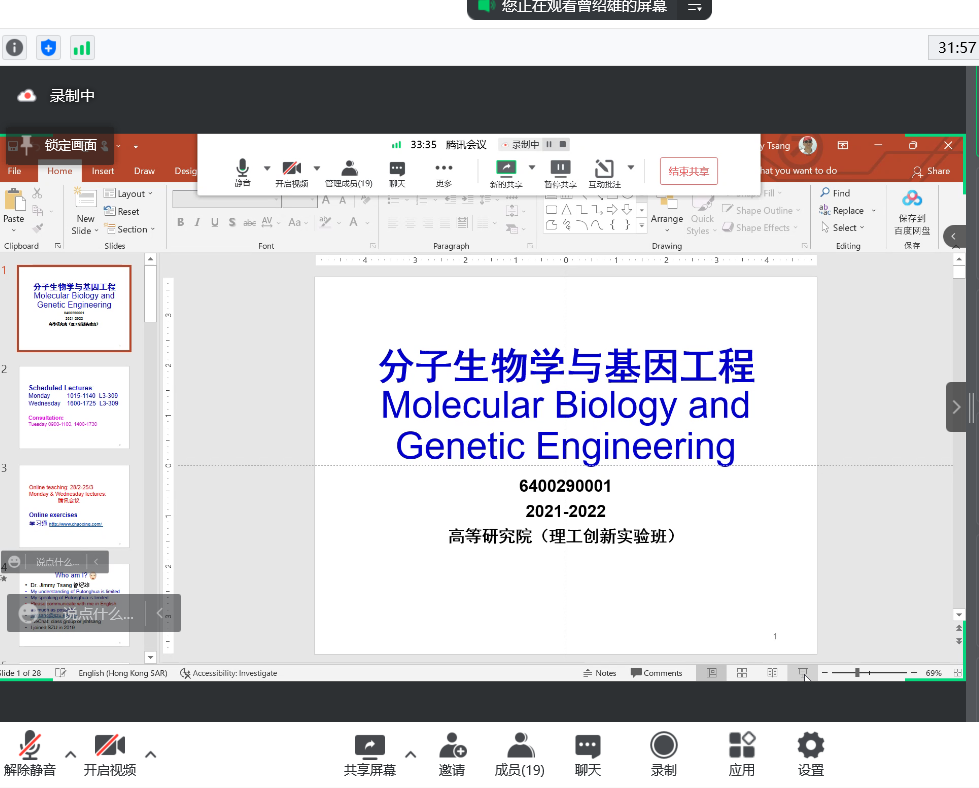
Task: Expand share options arrow beside 共享屏幕
Action: point(410,754)
